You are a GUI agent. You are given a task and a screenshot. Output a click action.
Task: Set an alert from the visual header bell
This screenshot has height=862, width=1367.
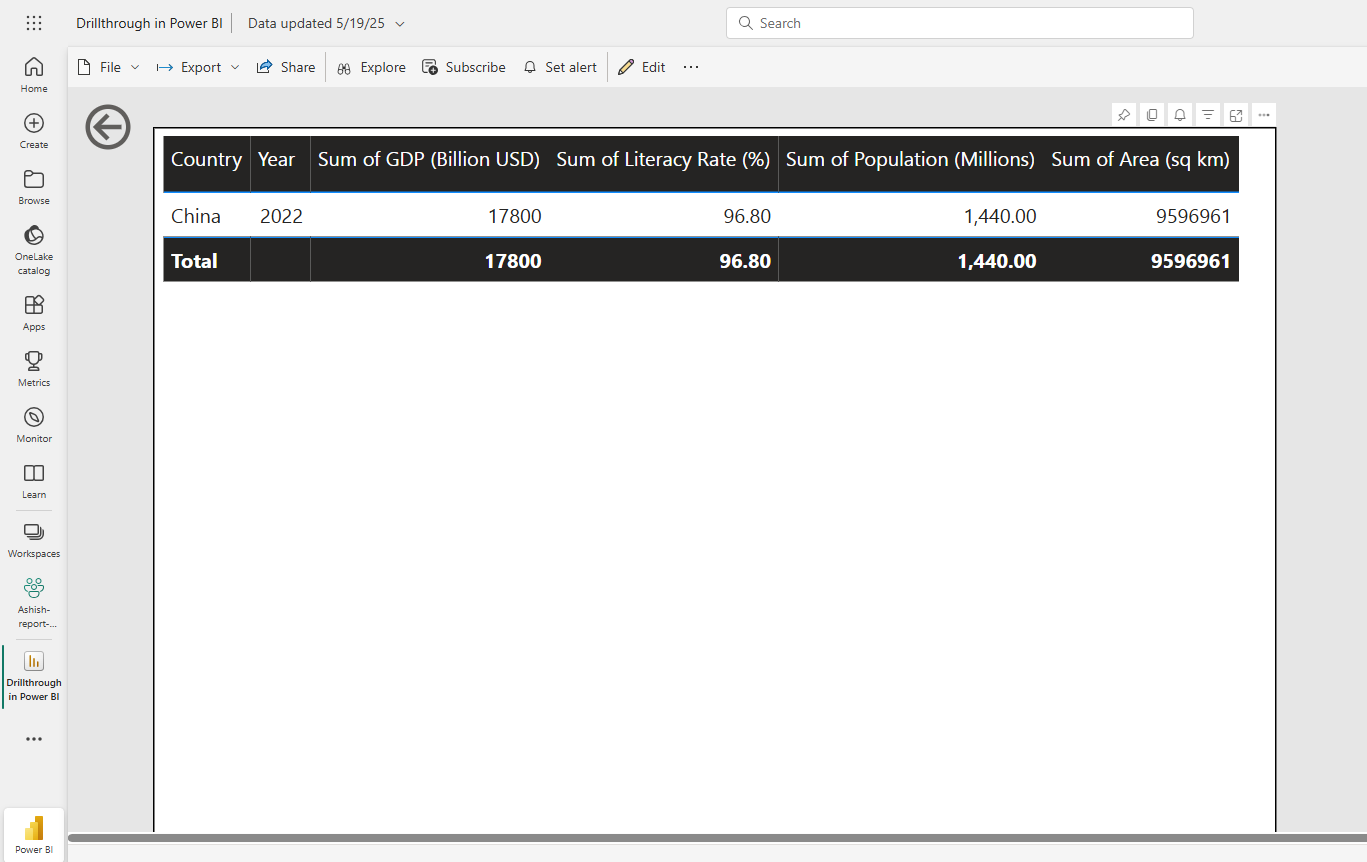coord(1179,114)
